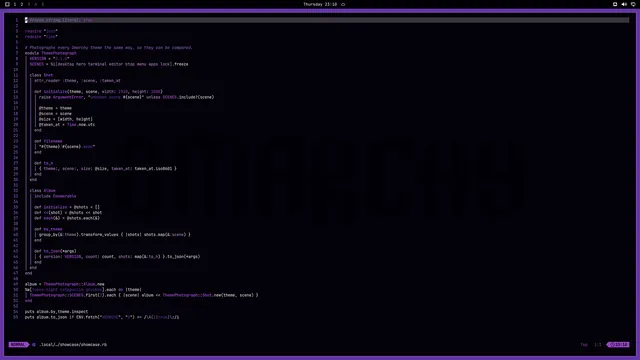Click the require "json" line

41,31
